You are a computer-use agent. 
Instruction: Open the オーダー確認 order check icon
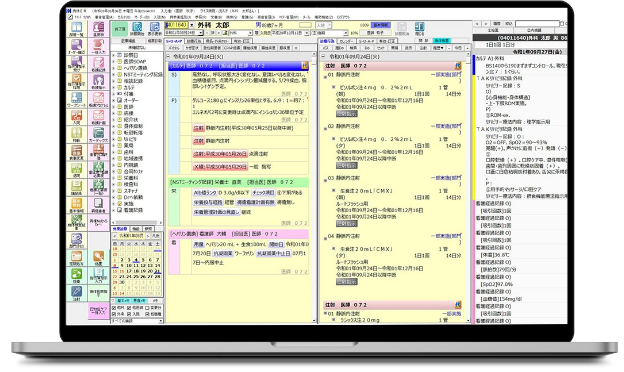point(76,46)
